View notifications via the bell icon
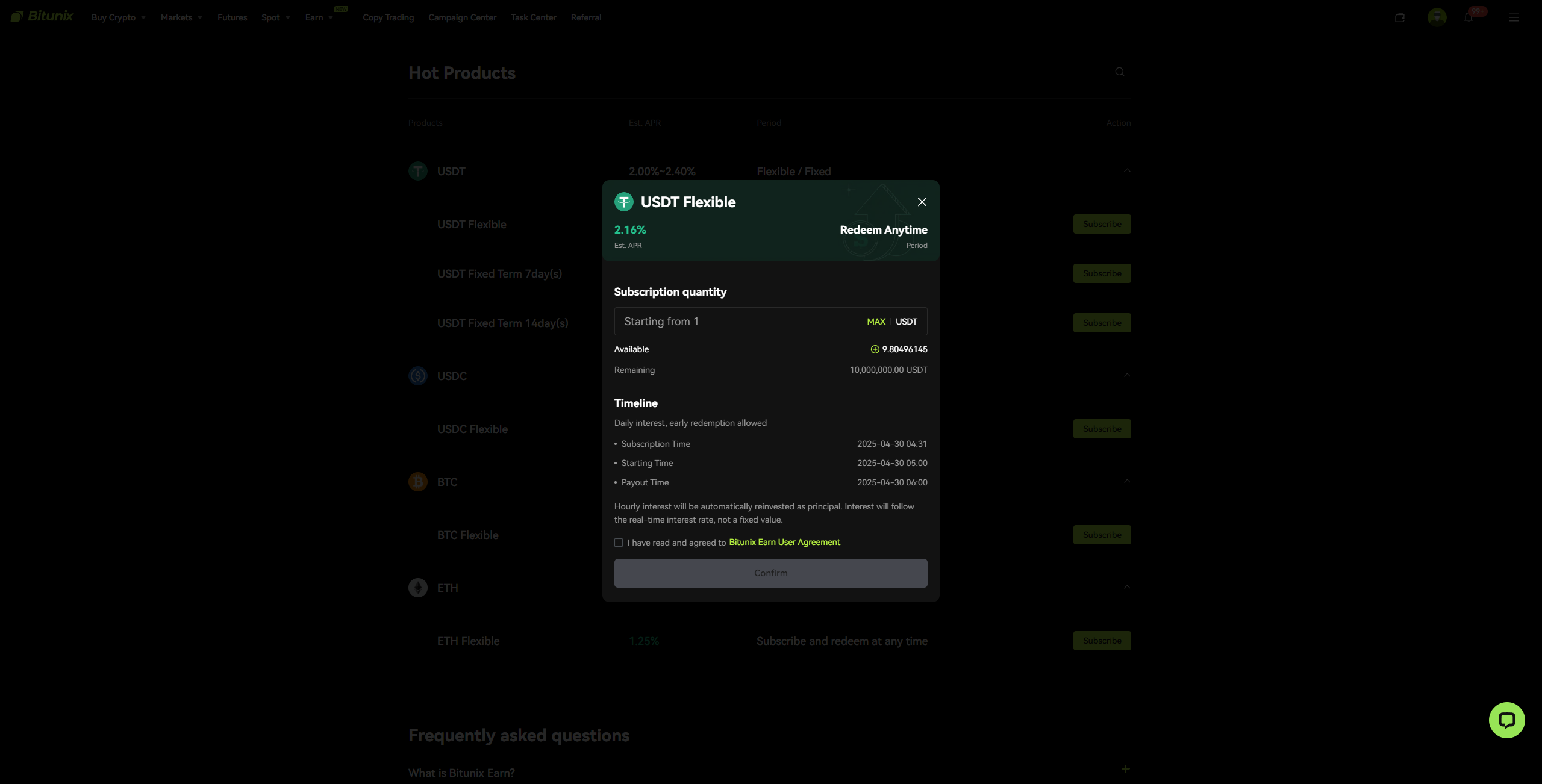The image size is (1542, 784). click(x=1469, y=17)
